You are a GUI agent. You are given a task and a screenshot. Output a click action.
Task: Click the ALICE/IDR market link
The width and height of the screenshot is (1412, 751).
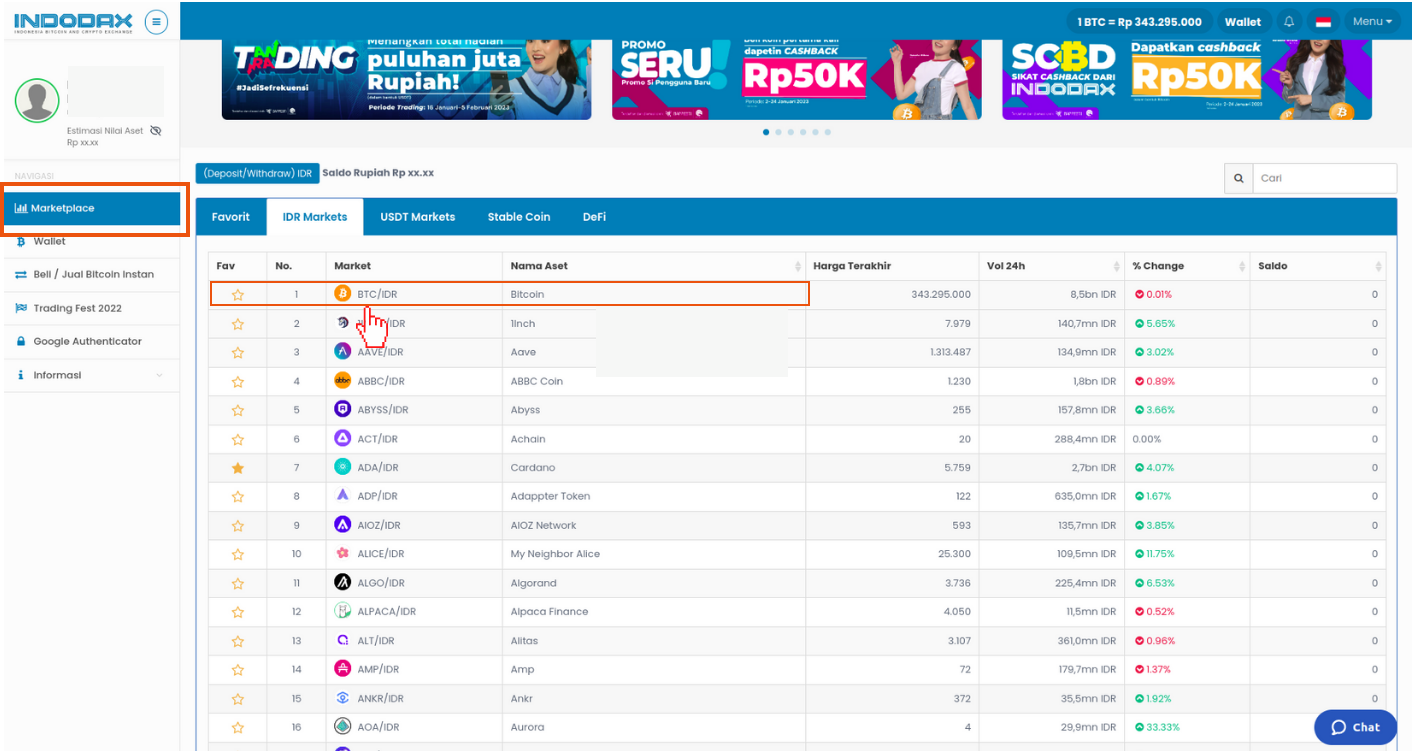click(381, 554)
